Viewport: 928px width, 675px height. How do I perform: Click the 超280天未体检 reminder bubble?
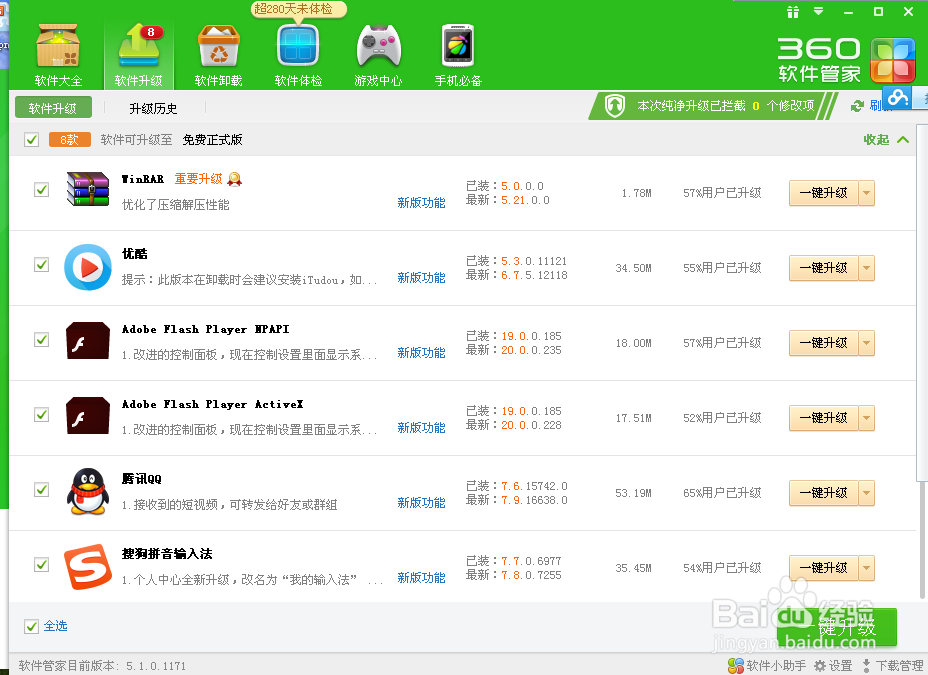pos(298,9)
